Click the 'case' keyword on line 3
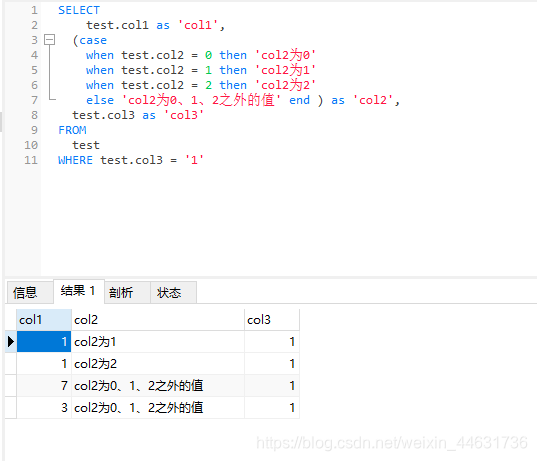537x461 pixels. pos(93,40)
